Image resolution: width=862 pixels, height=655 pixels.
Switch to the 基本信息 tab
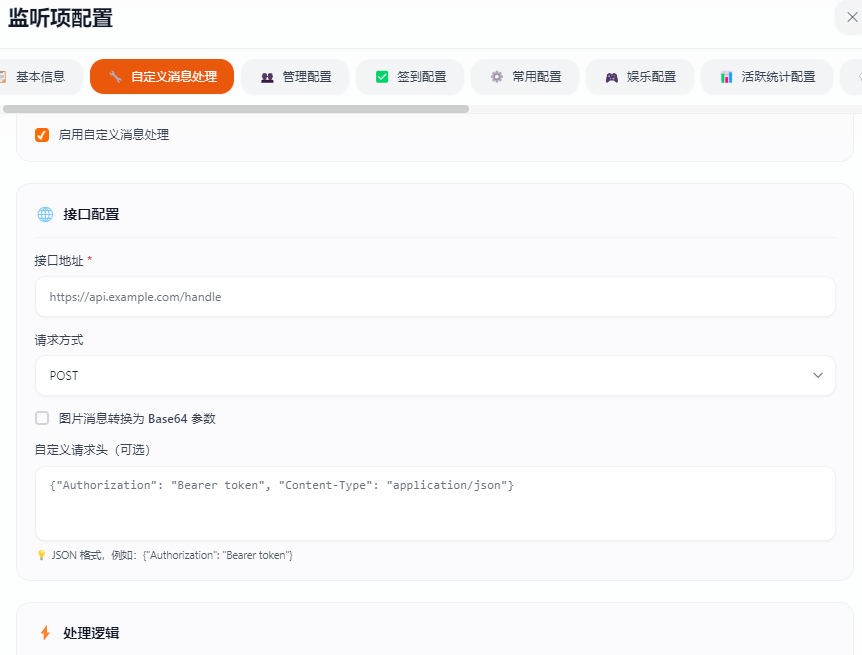point(40,77)
